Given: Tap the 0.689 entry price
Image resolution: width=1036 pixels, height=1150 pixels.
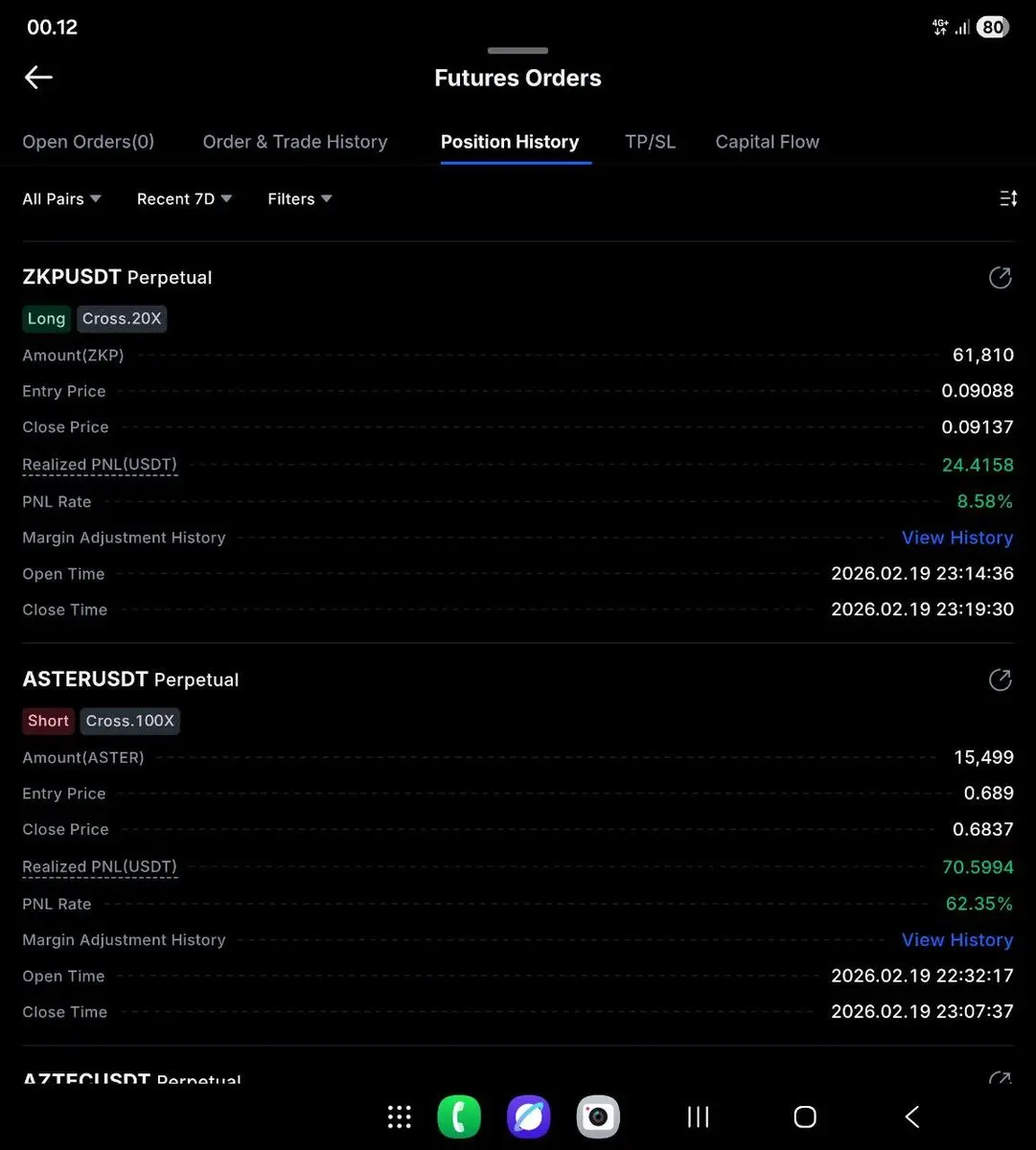Looking at the screenshot, I should point(989,793).
